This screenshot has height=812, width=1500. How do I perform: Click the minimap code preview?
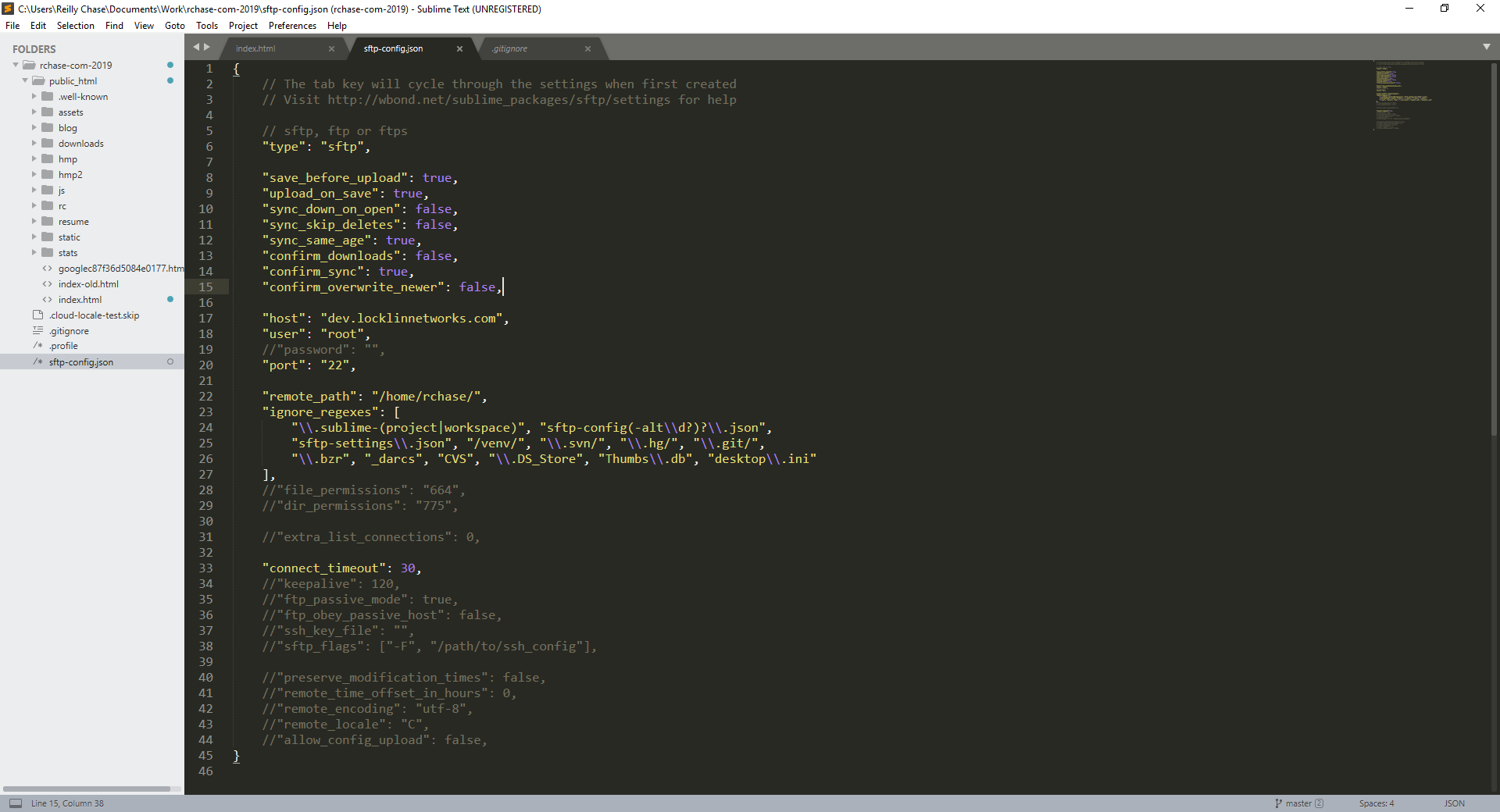click(1403, 95)
